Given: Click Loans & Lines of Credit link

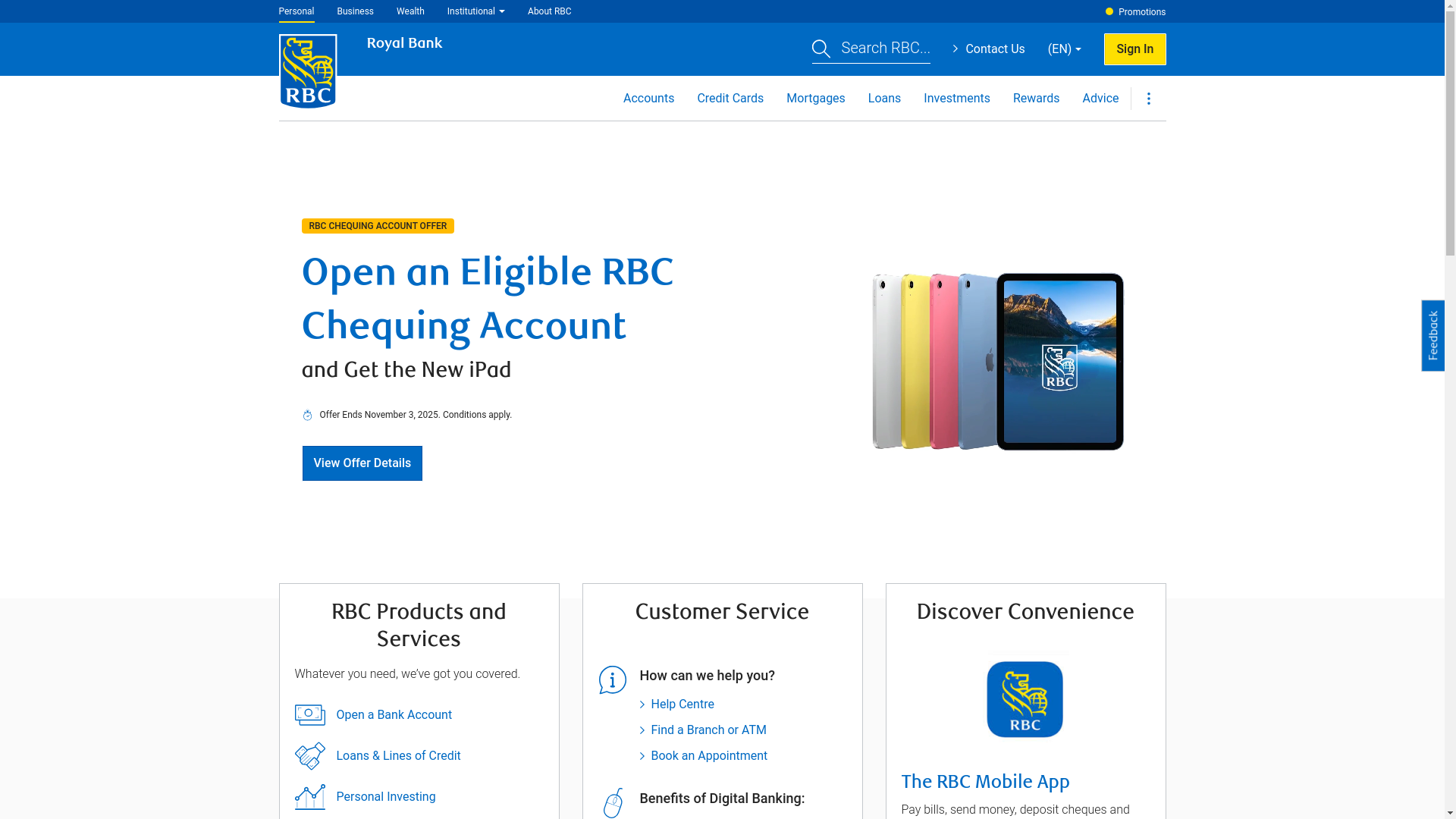Looking at the screenshot, I should (398, 756).
